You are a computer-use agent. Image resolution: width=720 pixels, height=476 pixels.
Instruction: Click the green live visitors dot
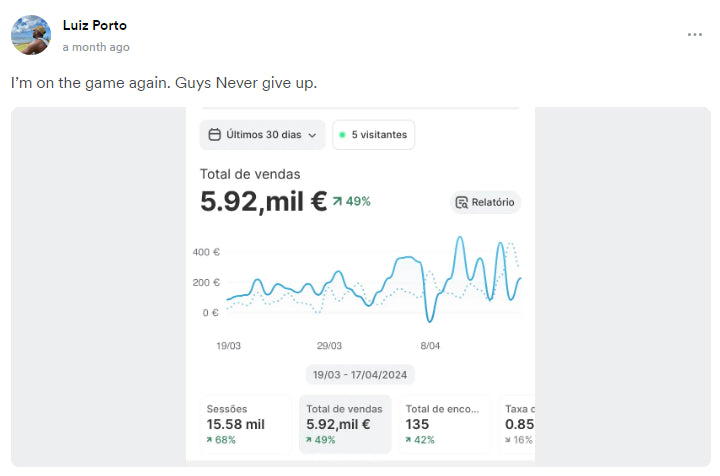pos(342,135)
